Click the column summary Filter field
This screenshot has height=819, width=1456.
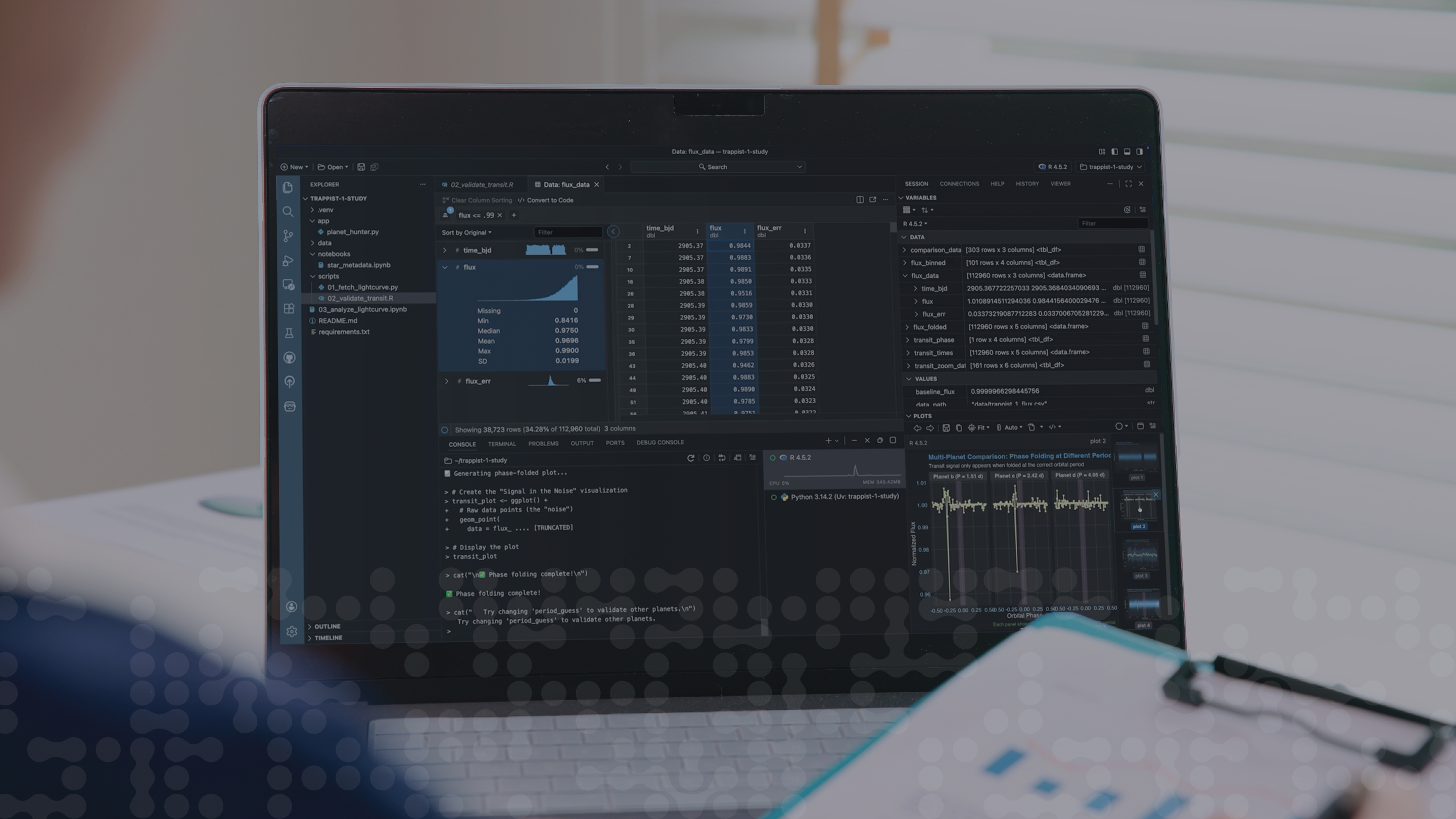pos(568,232)
